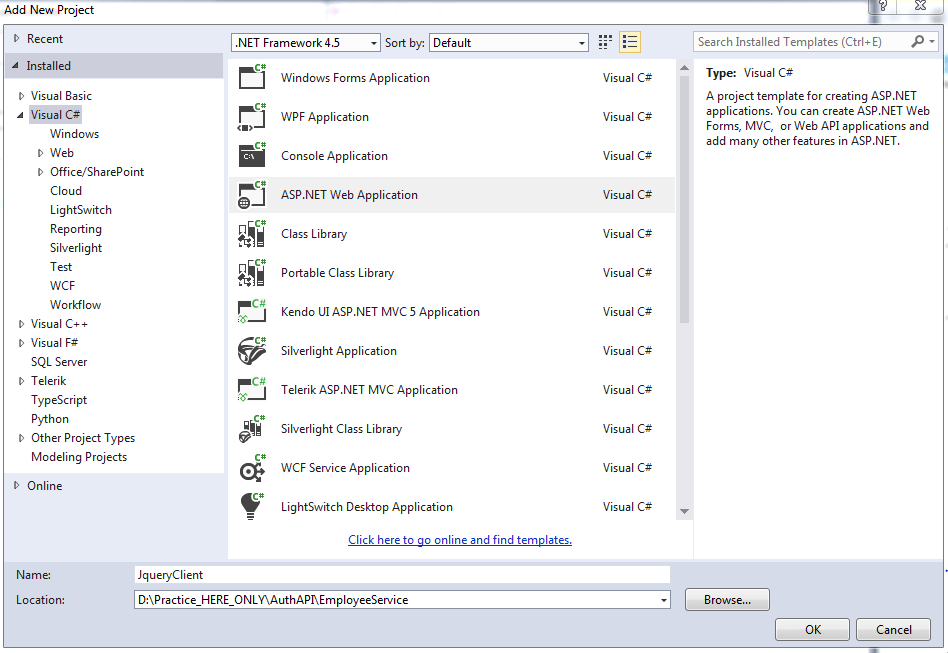The height and width of the screenshot is (653, 948).
Task: Click the Portable Class Library template icon
Action: click(252, 273)
